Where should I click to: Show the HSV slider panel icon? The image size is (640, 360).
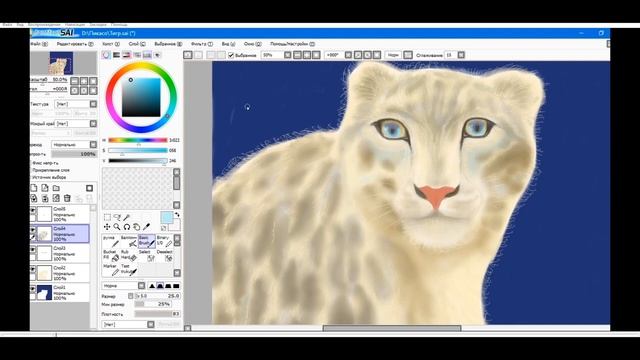pyautogui.click(x=127, y=55)
